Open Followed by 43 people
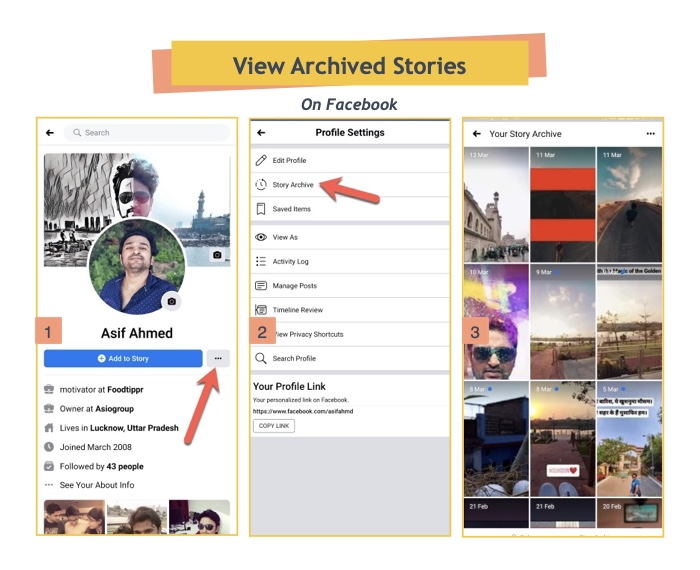Screen dimensions: 700x570 point(101,466)
